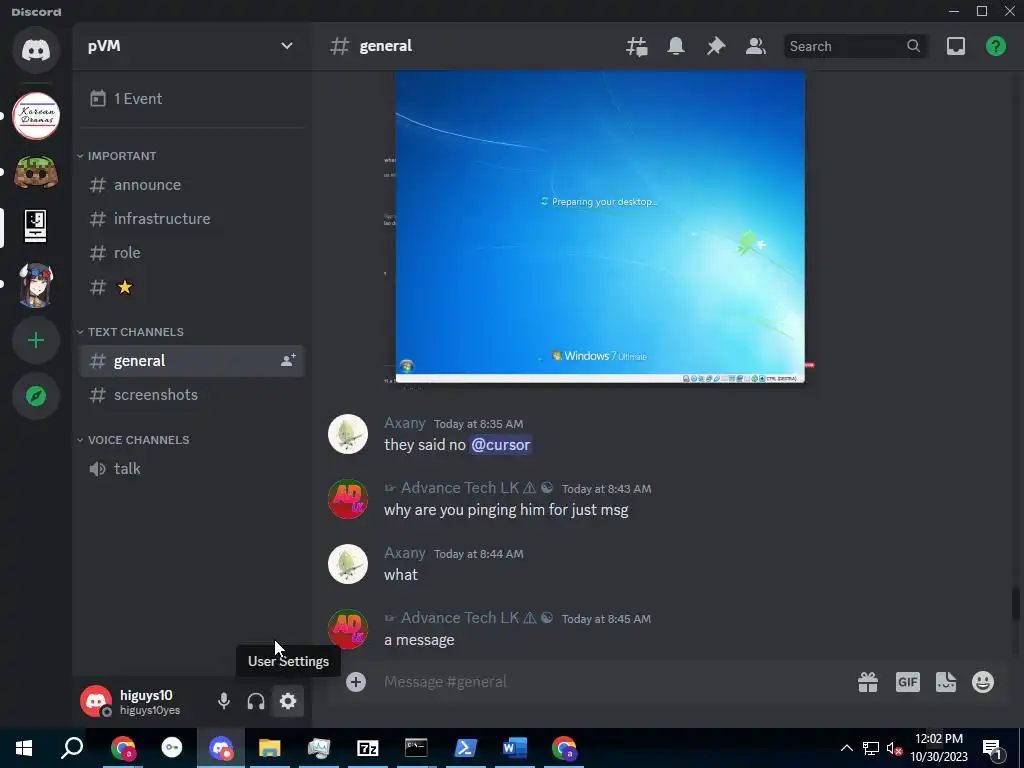The image size is (1024, 768).
Task: Click the muted volume tray icon
Action: [x=895, y=748]
